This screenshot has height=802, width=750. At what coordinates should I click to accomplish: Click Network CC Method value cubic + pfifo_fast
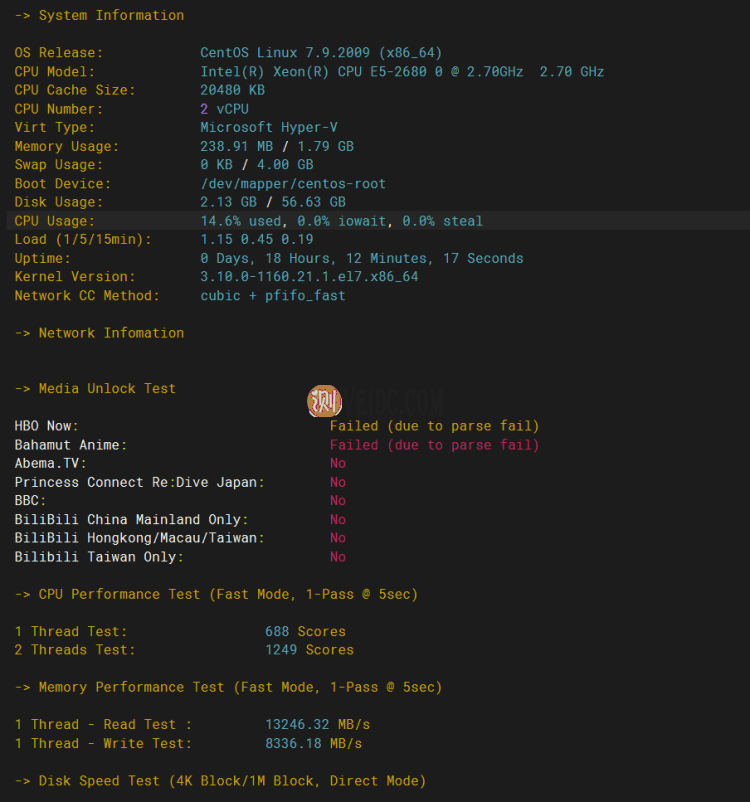tap(273, 296)
